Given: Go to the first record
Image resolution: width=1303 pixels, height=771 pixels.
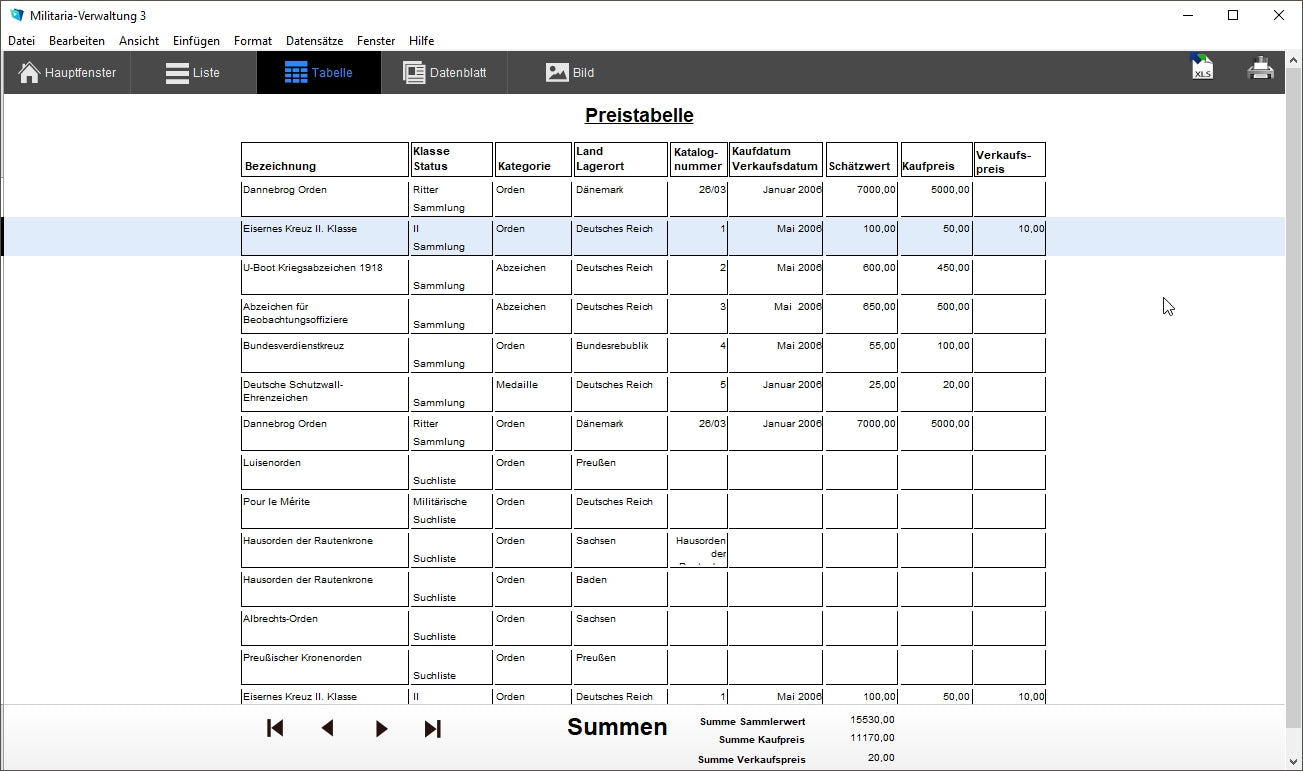Looking at the screenshot, I should (x=275, y=729).
